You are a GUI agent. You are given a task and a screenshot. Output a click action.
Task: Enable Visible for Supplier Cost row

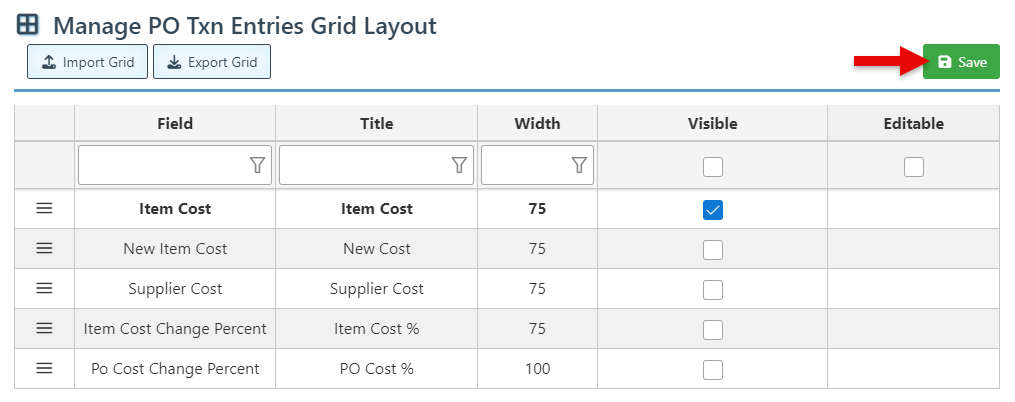712,289
